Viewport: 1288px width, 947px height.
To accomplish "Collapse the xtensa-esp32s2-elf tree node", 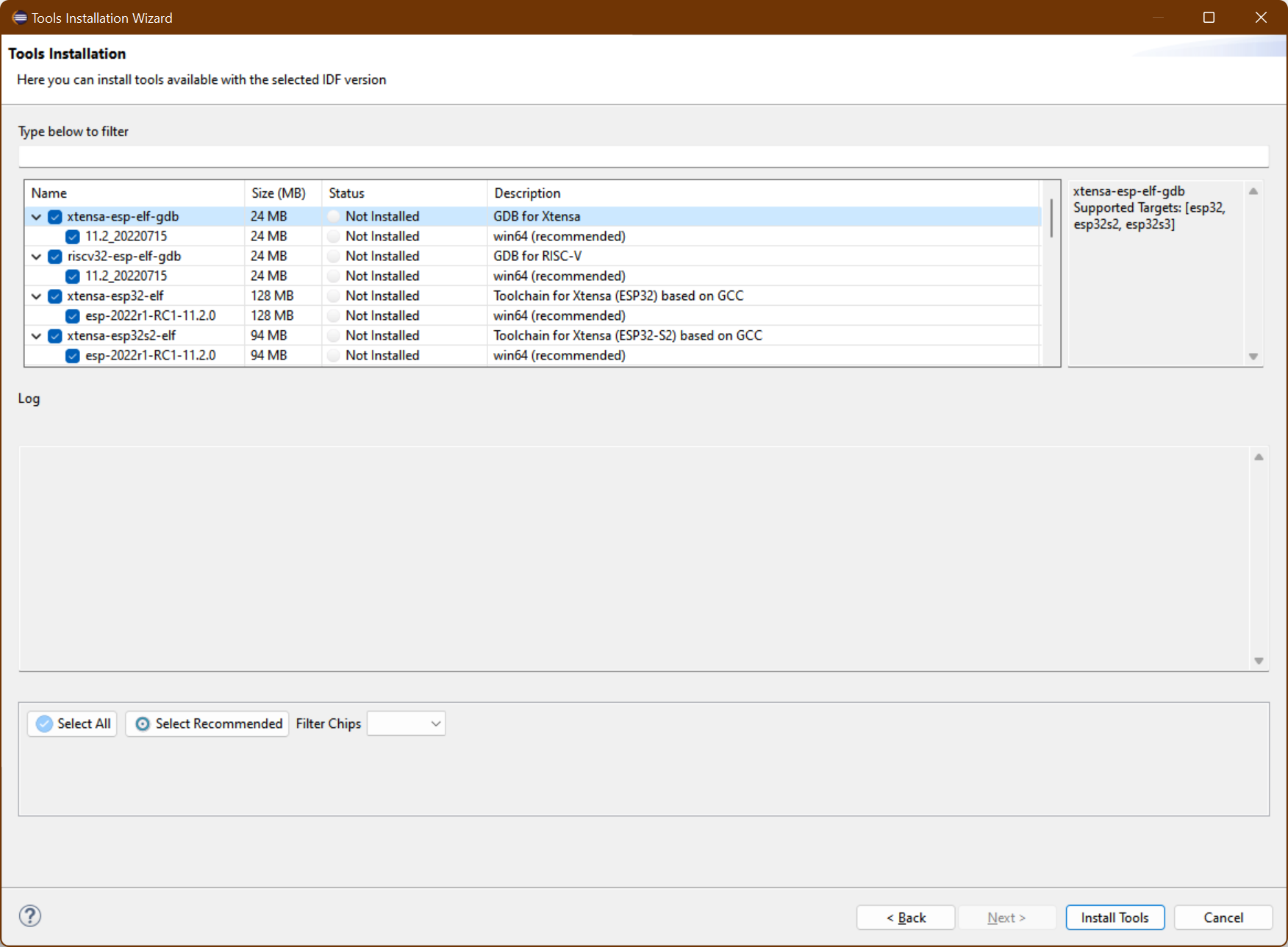I will tap(36, 336).
